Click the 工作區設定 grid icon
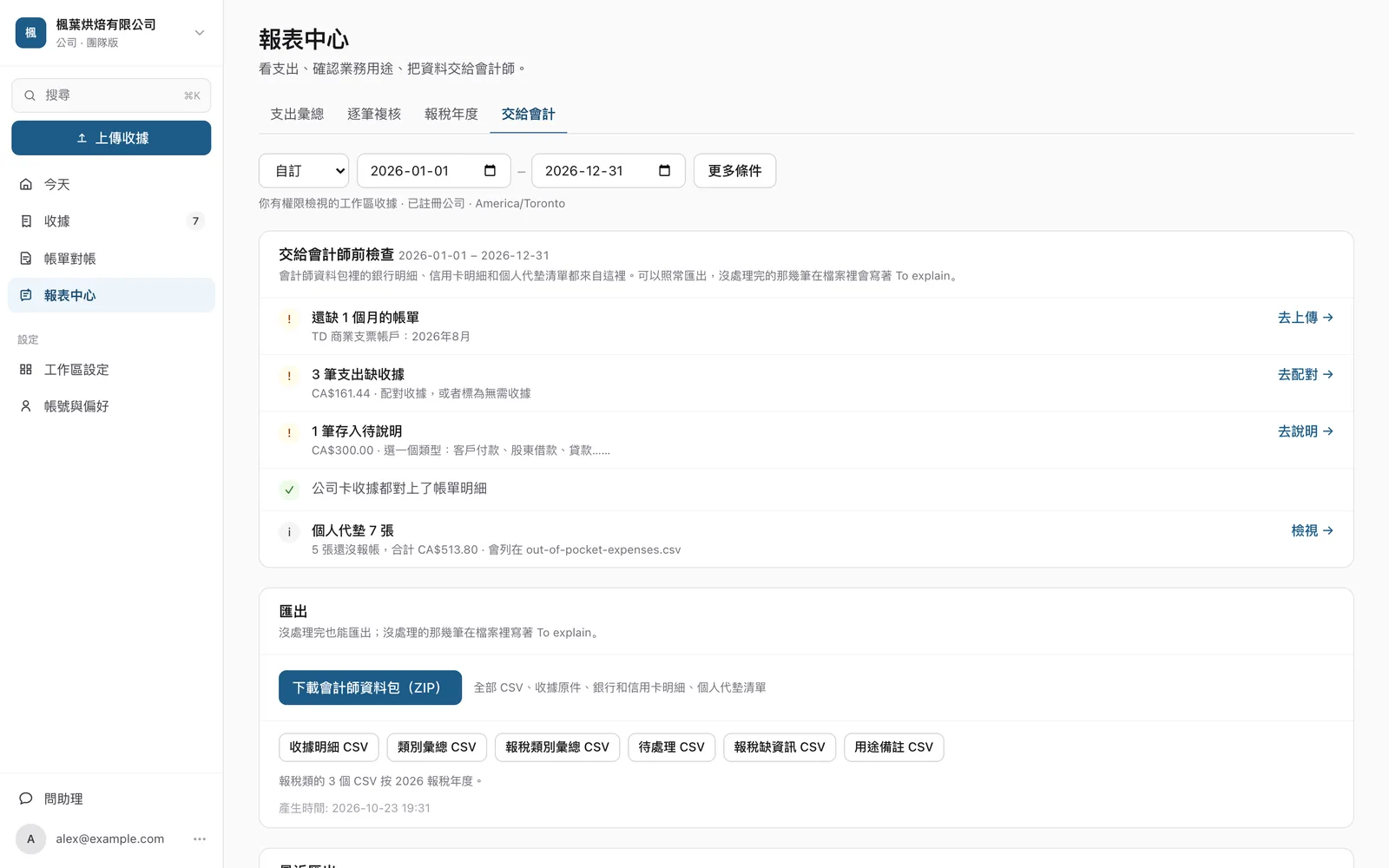This screenshot has width=1389, height=868. (x=26, y=370)
